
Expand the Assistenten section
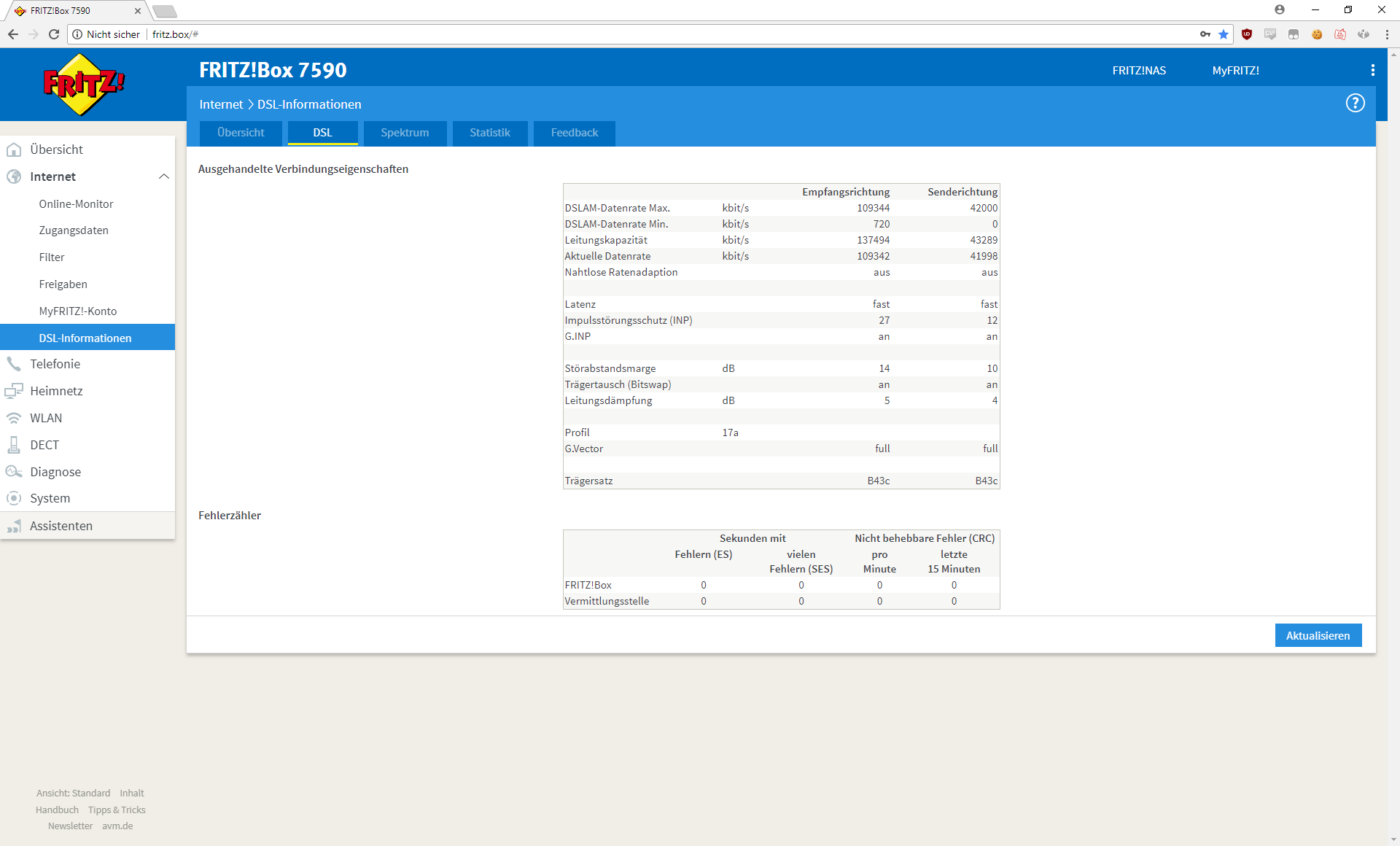click(x=61, y=526)
